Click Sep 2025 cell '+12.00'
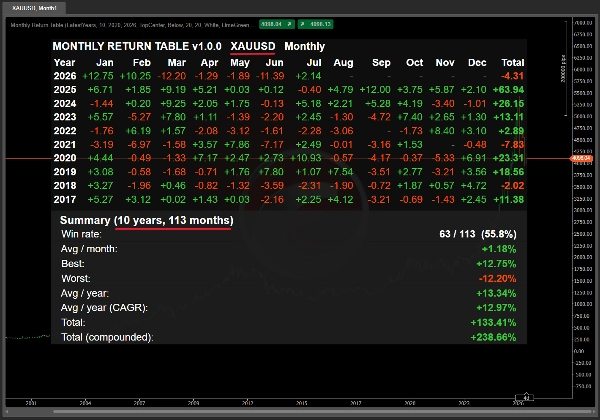The image size is (600, 420). [375, 90]
